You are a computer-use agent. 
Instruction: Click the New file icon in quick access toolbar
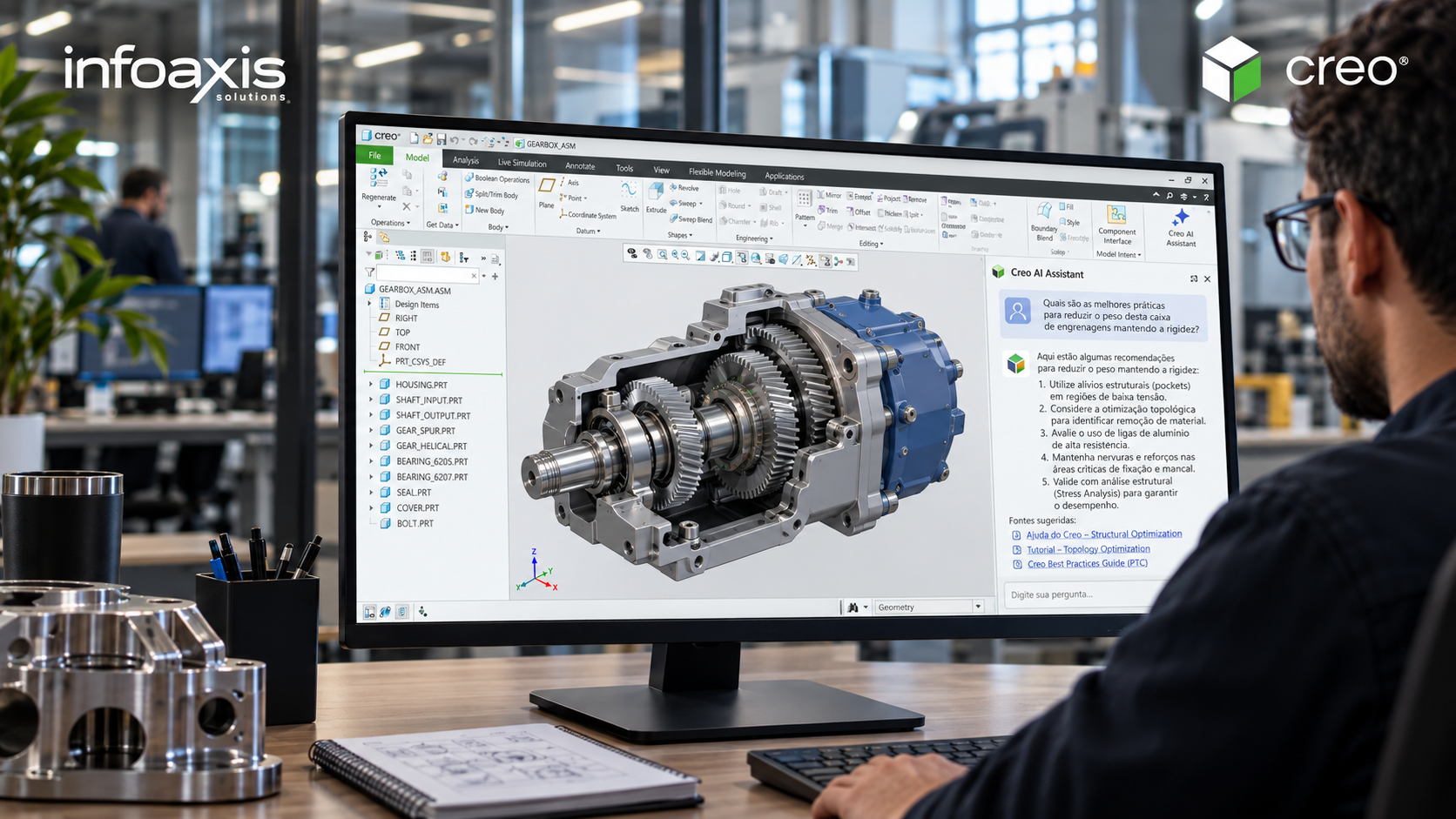pos(415,138)
